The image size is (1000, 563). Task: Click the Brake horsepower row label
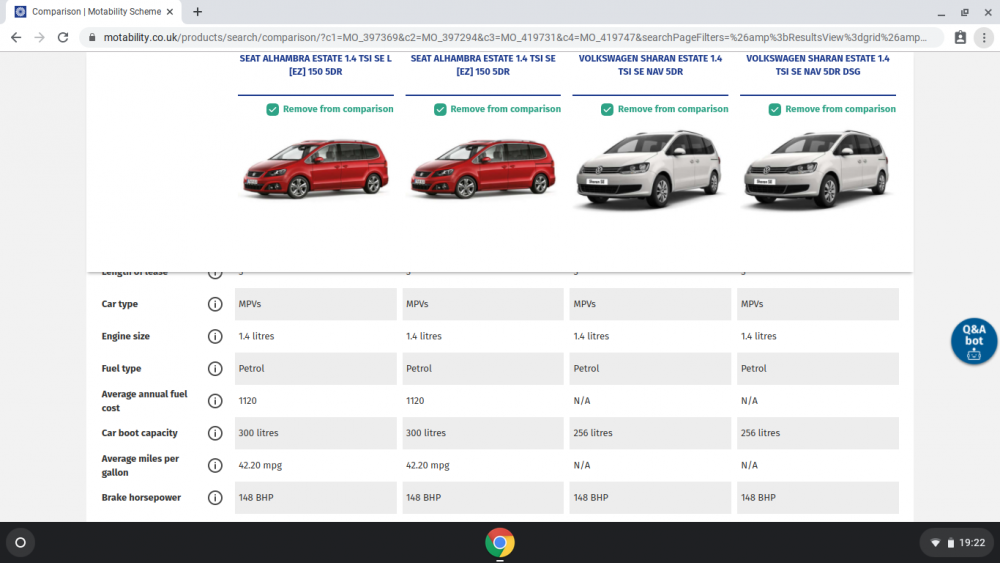(x=141, y=497)
